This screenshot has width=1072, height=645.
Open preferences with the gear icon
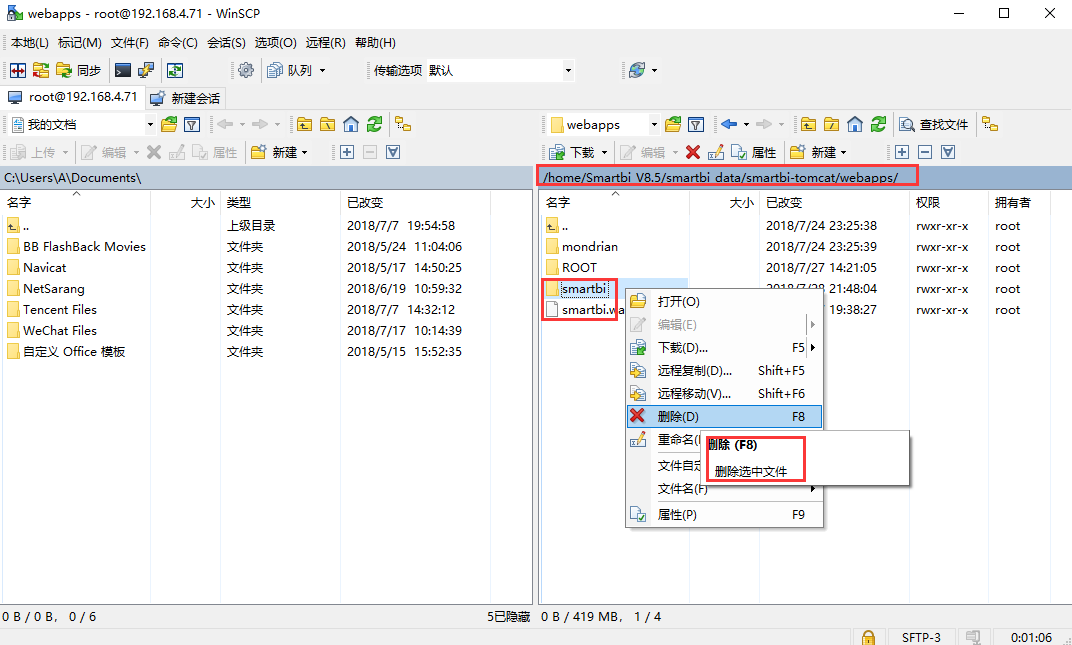click(x=246, y=70)
